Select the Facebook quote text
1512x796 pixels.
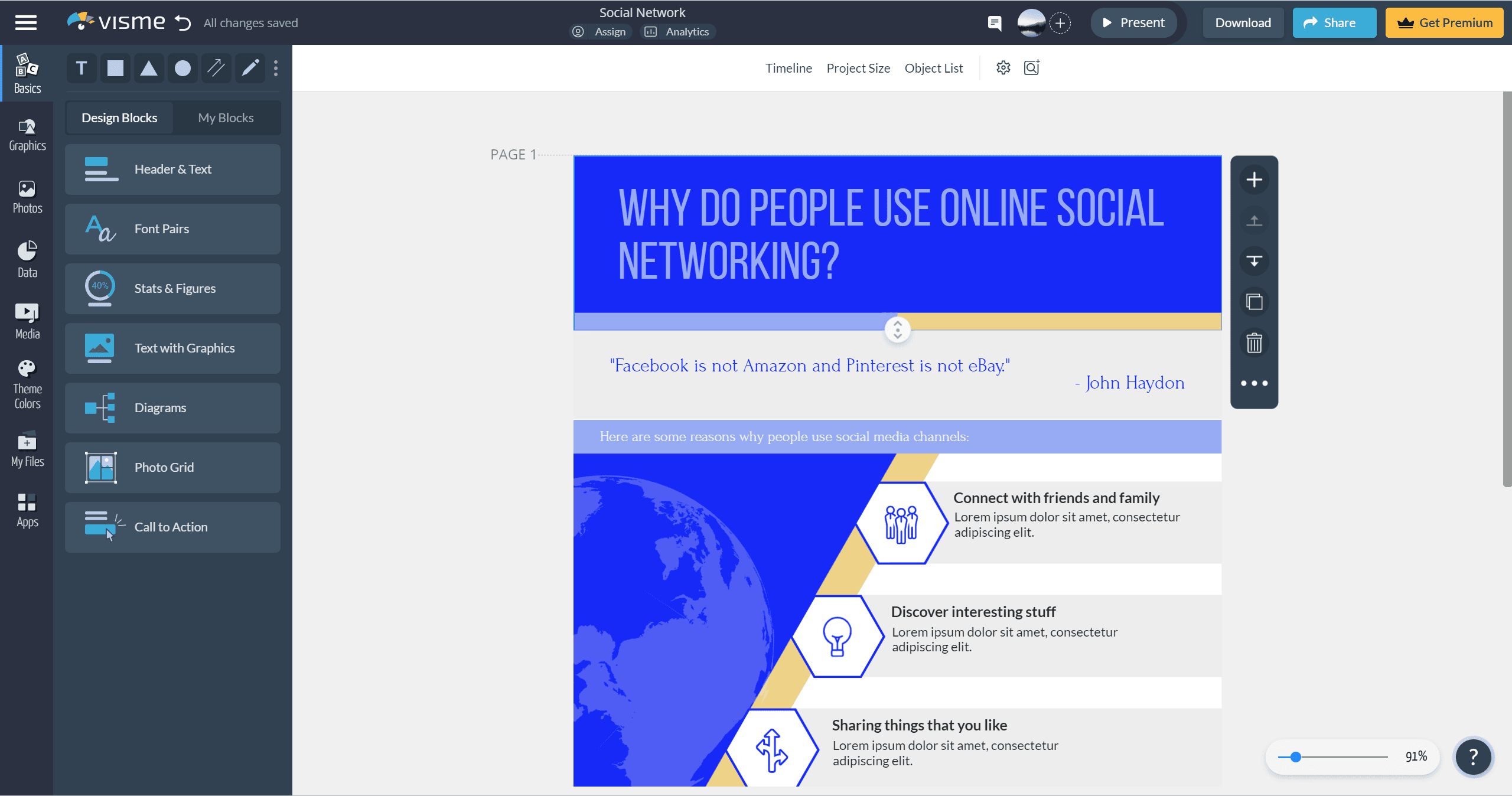(x=810, y=366)
